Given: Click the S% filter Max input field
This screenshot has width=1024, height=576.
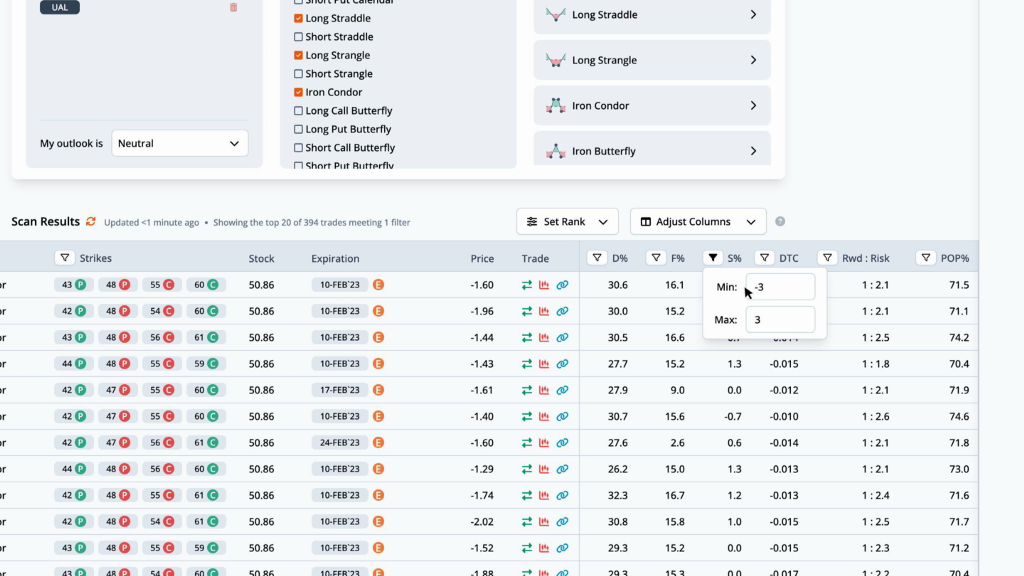Looking at the screenshot, I should [780, 320].
